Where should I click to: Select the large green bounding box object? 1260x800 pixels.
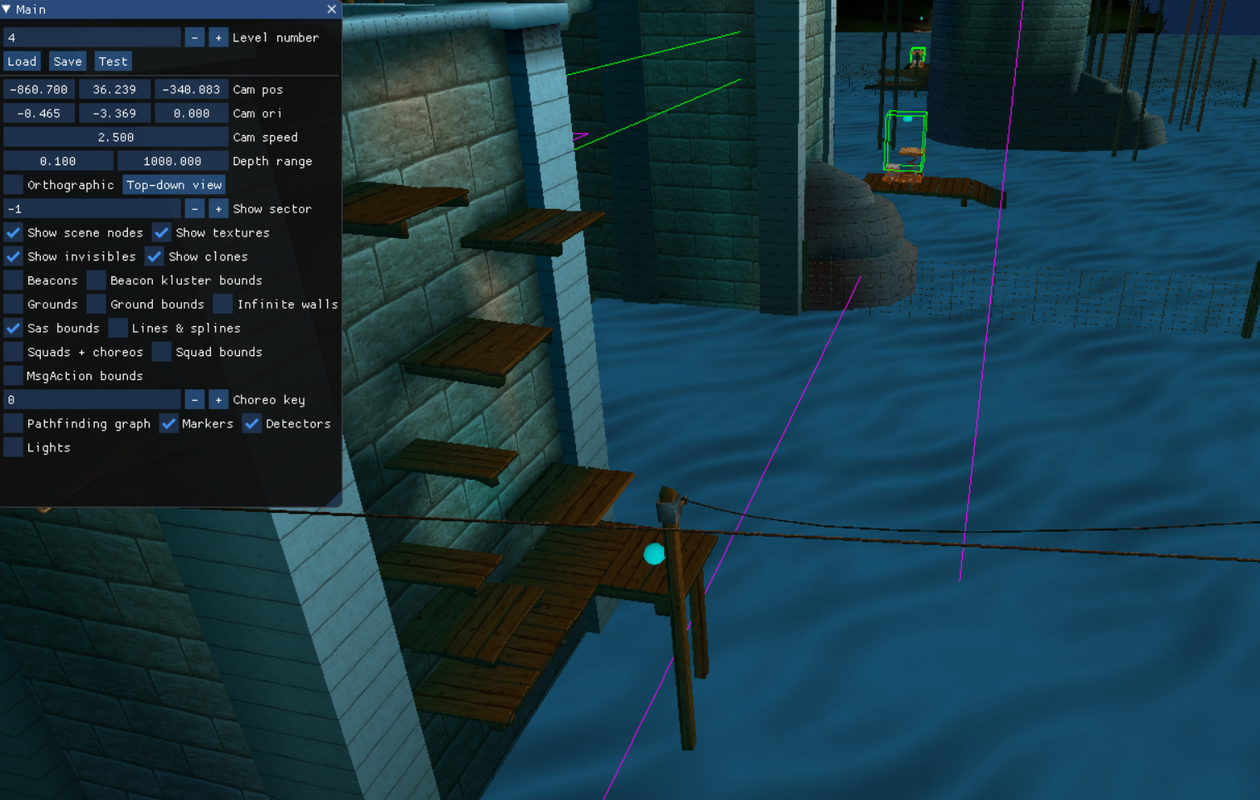tap(905, 141)
